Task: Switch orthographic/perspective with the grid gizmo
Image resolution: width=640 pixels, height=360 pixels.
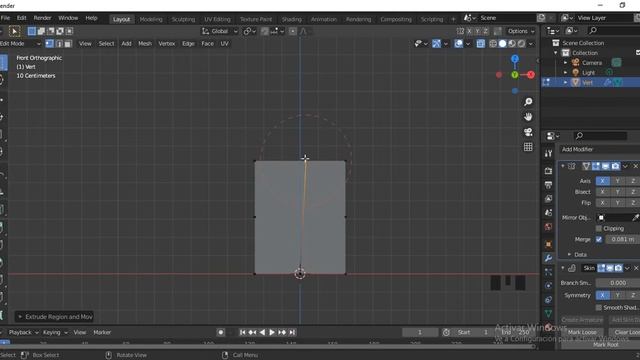Action: pyautogui.click(x=528, y=147)
